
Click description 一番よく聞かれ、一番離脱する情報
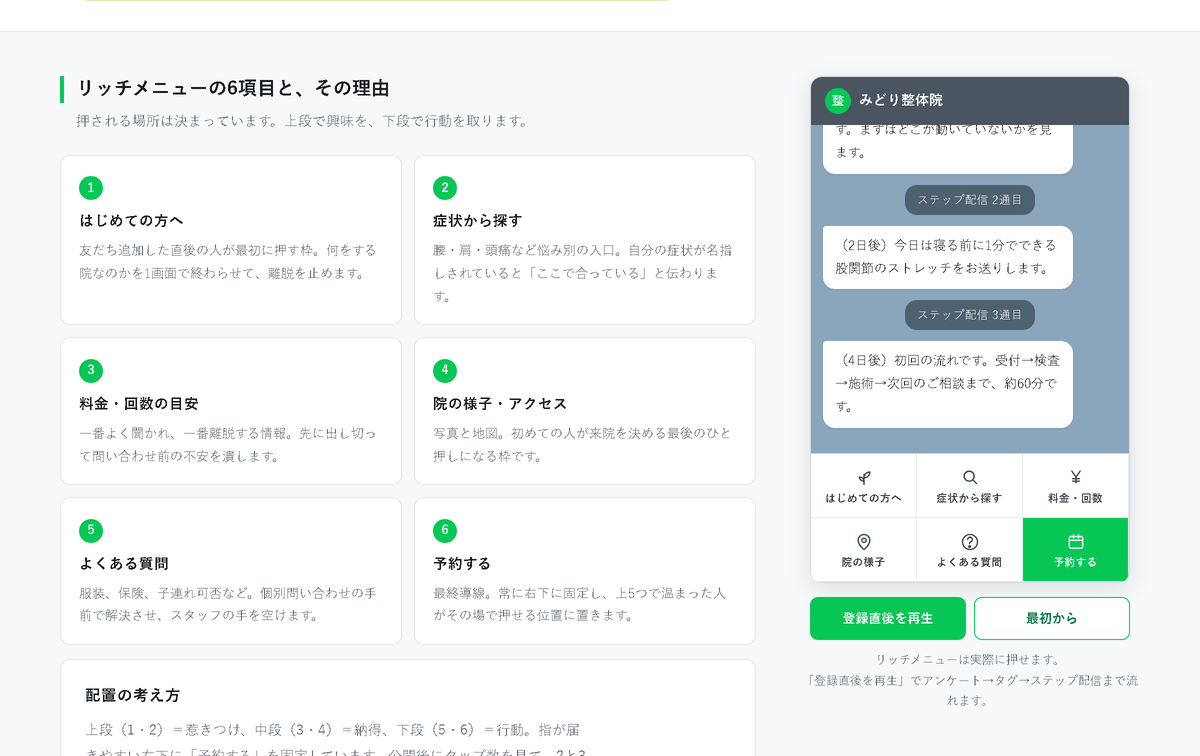[228, 444]
